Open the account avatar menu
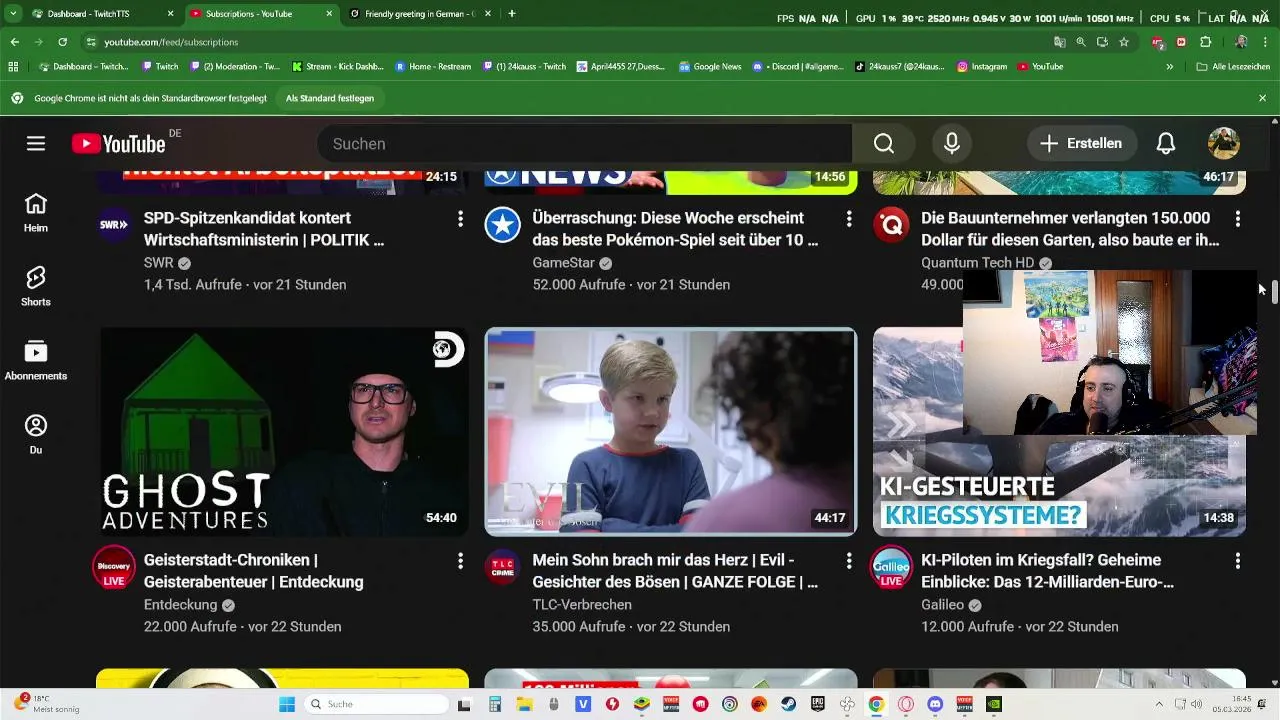This screenshot has height=720, width=1280. (x=1224, y=143)
